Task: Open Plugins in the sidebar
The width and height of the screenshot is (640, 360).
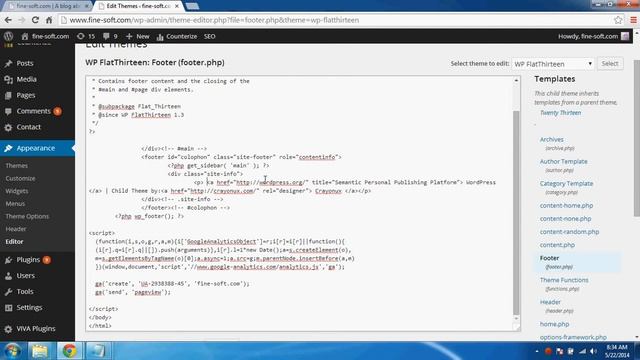Action: 28,260
